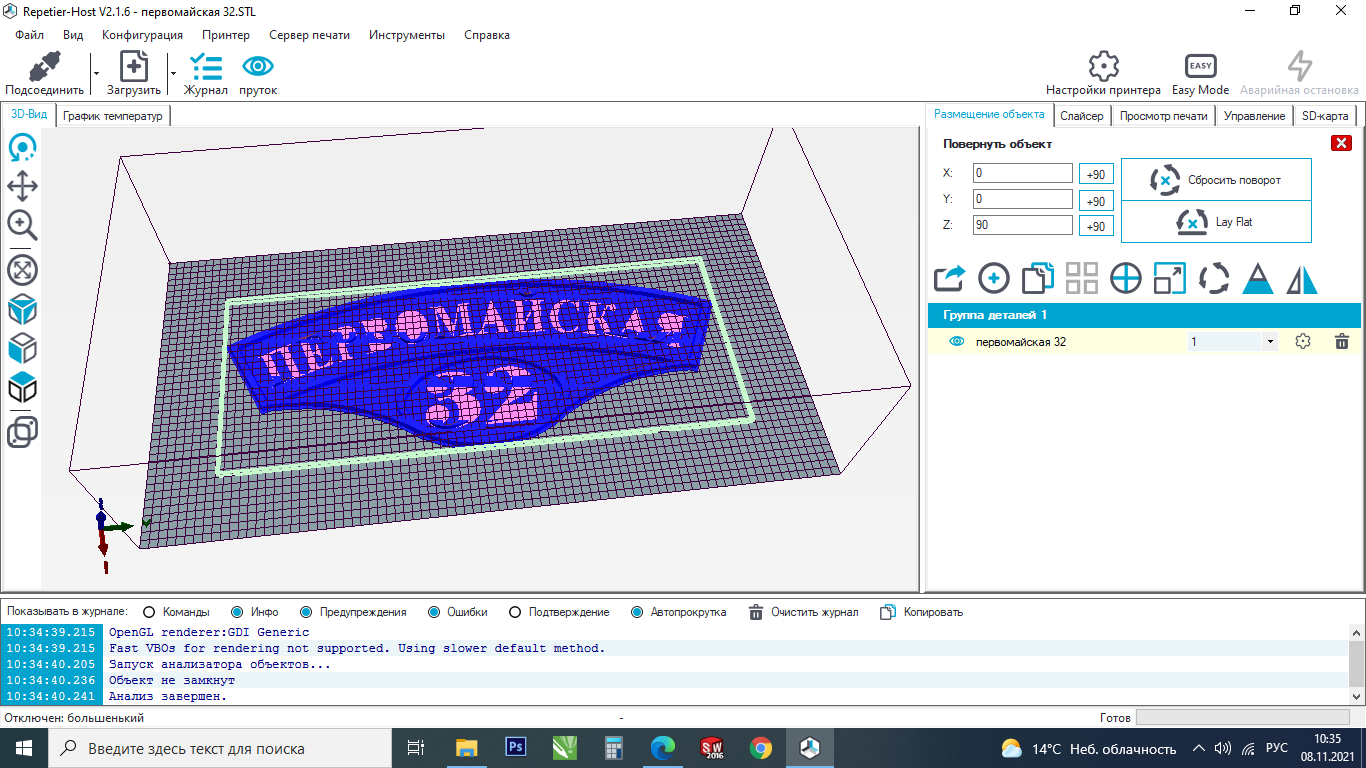Select the move viewpoint tool
The height and width of the screenshot is (768, 1366).
22,187
